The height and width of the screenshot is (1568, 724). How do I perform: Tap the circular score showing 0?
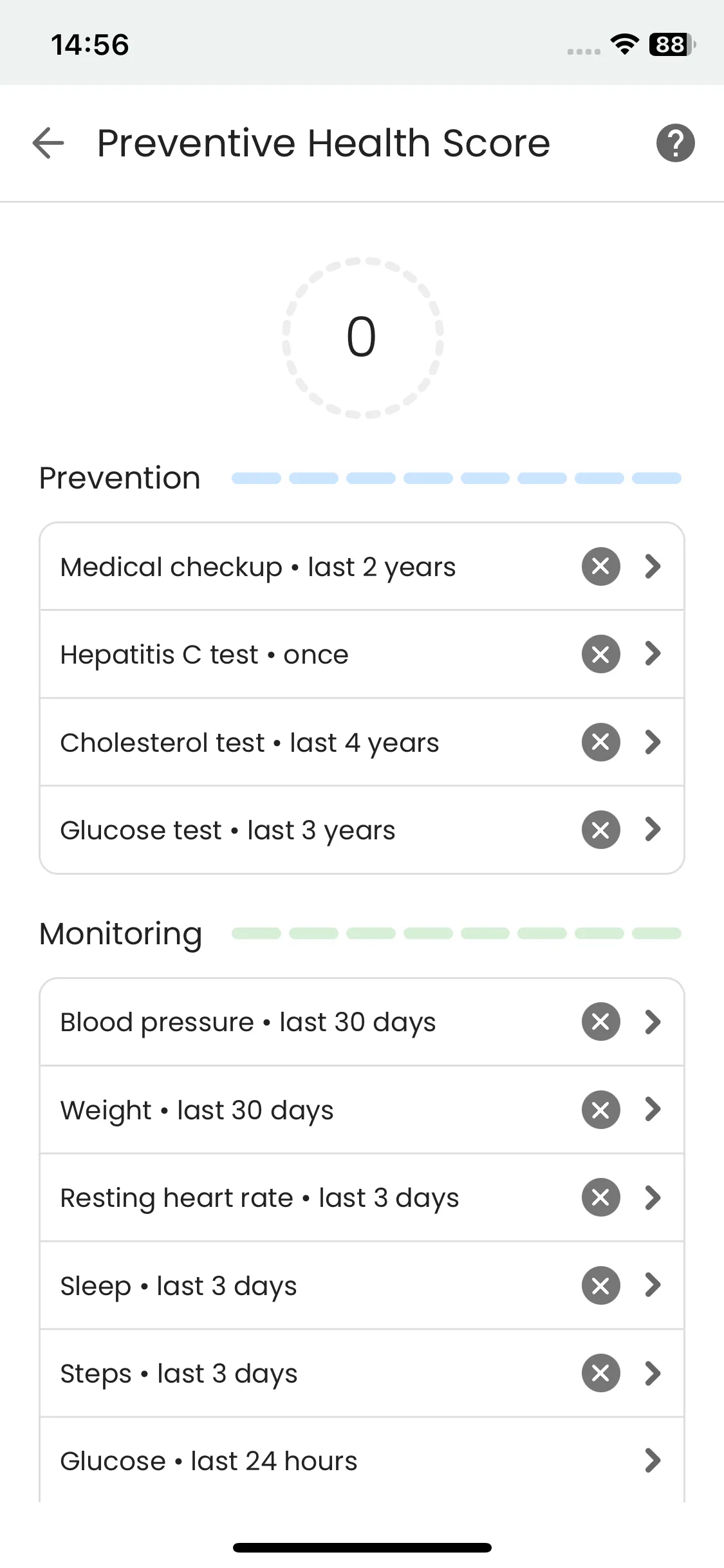(362, 337)
